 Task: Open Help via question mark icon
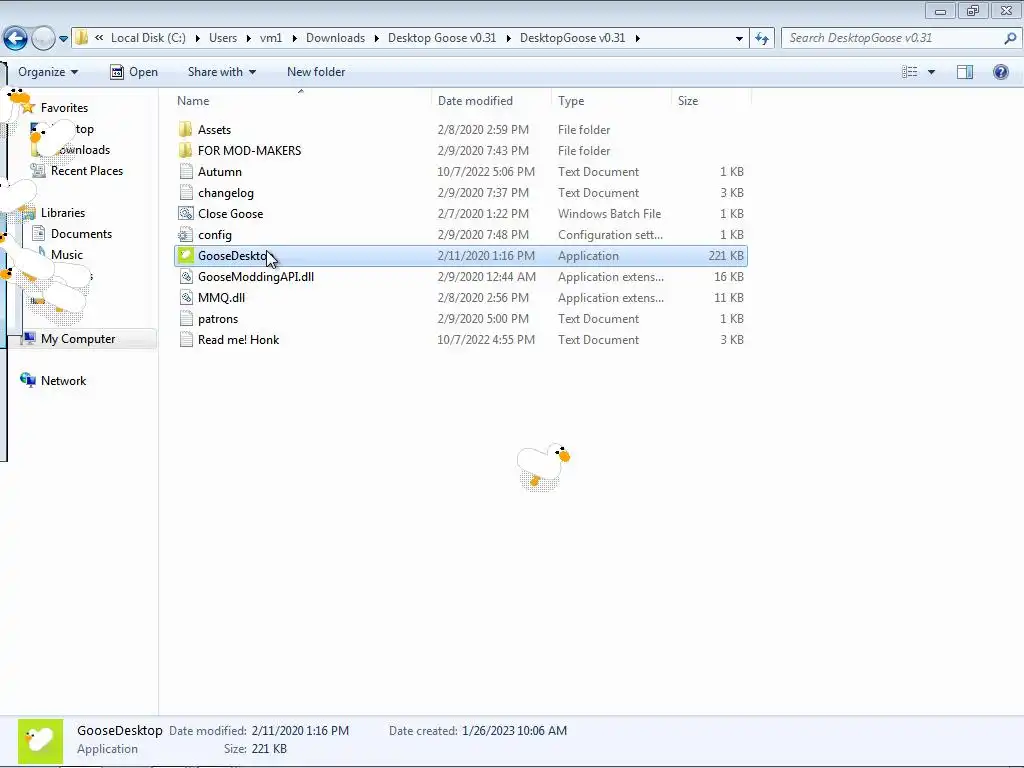click(x=1000, y=72)
